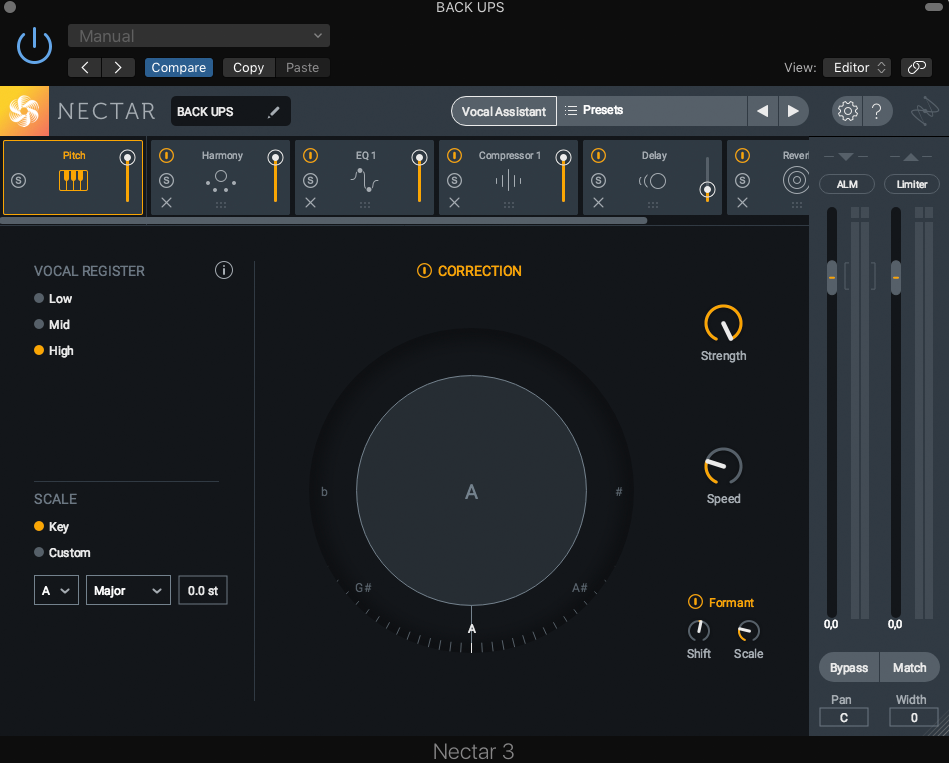The width and height of the screenshot is (950, 763).
Task: Click the iZotope squiggle logo top right
Action: [925, 111]
